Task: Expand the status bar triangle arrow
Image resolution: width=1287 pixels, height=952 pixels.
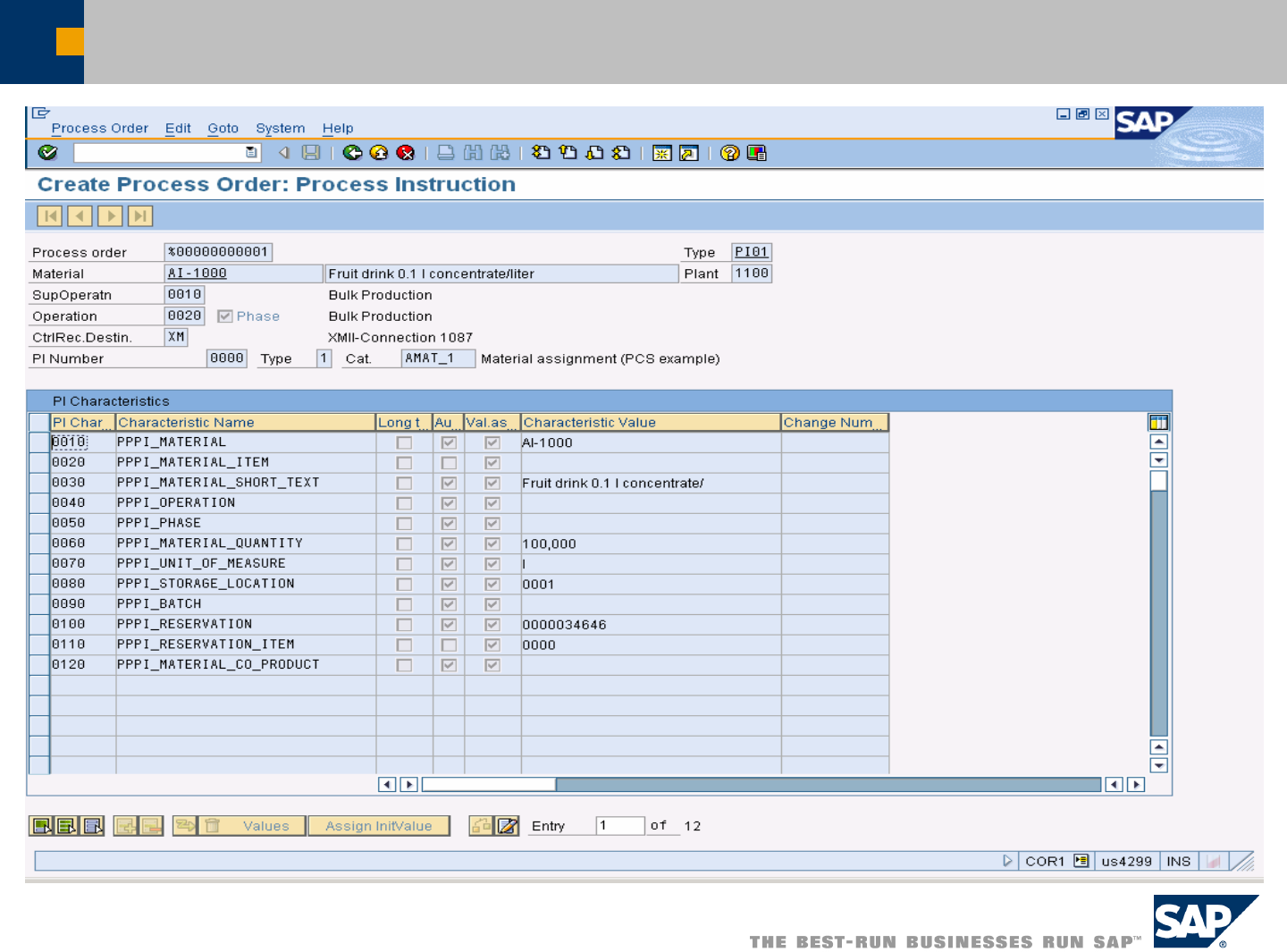Action: click(1007, 861)
